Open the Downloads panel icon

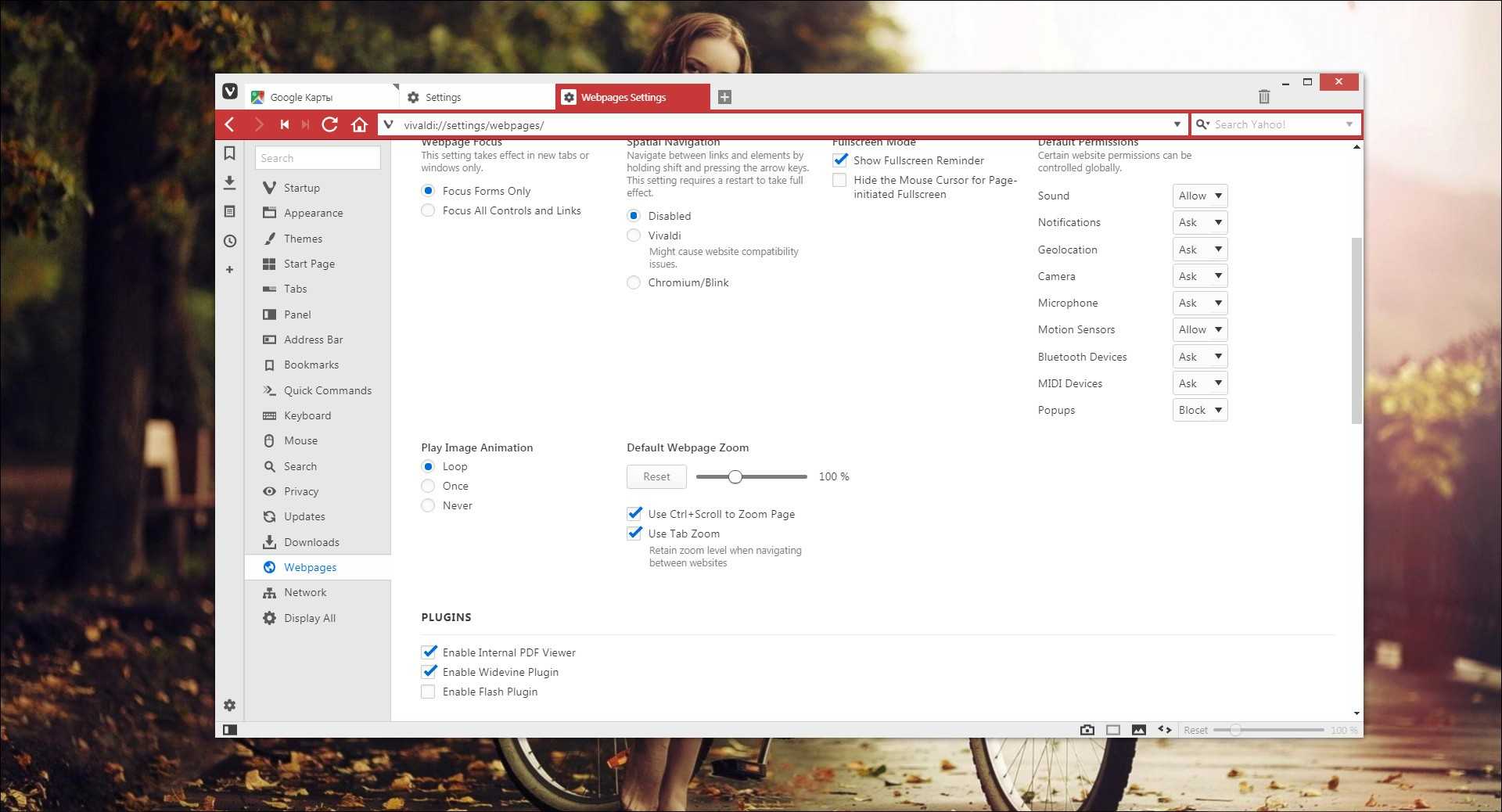coord(229,182)
